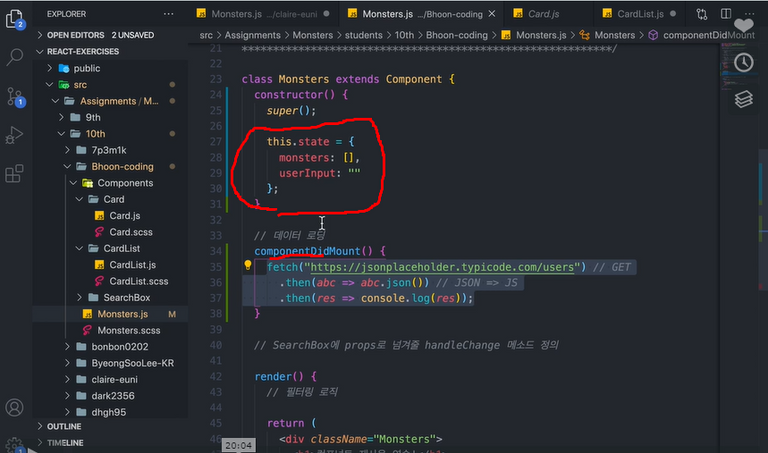
Task: Open Monsters.scss file
Action: (110, 331)
